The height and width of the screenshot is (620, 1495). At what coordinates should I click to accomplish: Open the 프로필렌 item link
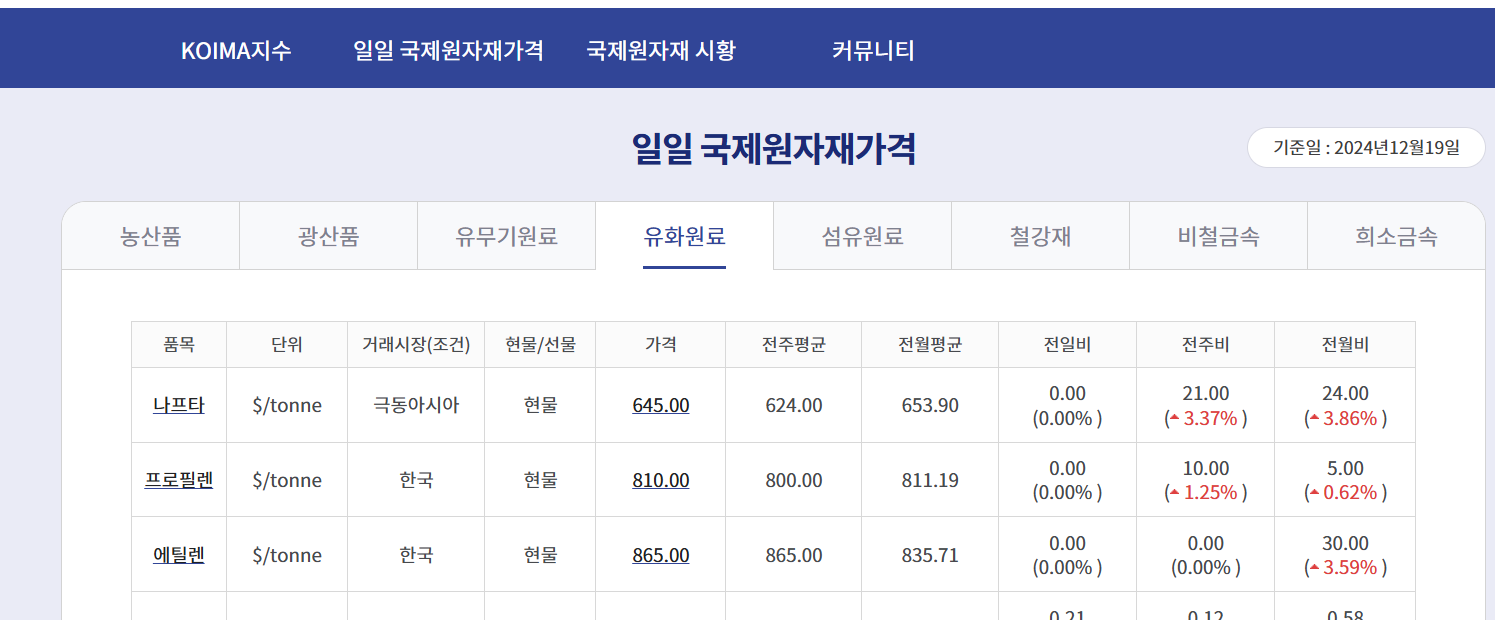179,480
